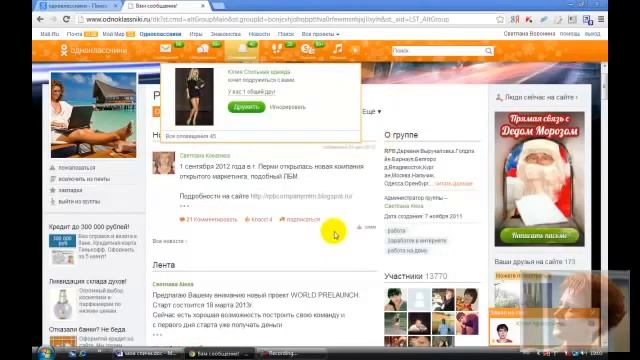Open 'У вас 1 общий друг' link
The height and width of the screenshot is (360, 640).
[251, 92]
